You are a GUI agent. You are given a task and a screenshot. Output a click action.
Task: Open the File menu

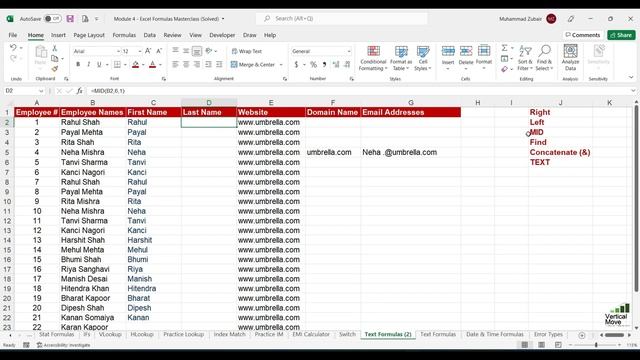pos(13,35)
